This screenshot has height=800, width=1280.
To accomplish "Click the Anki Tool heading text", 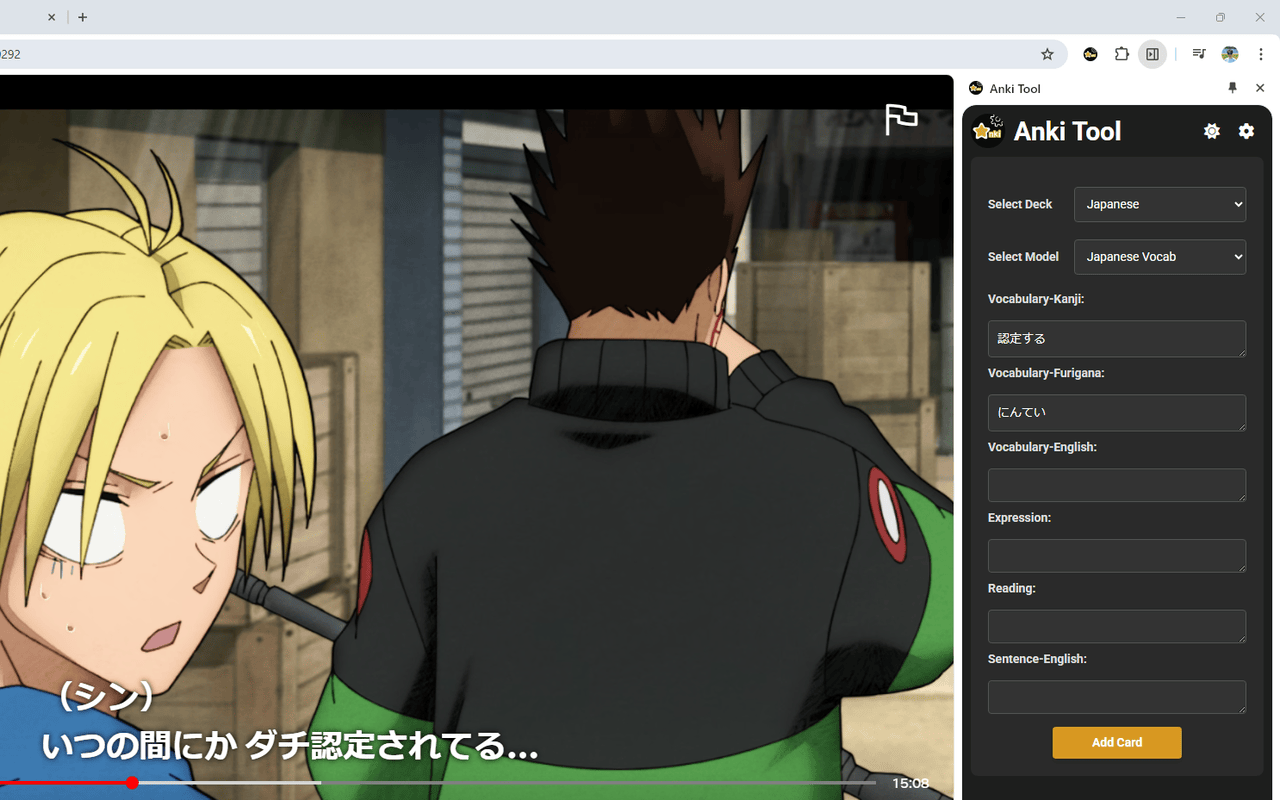I will pos(1067,131).
